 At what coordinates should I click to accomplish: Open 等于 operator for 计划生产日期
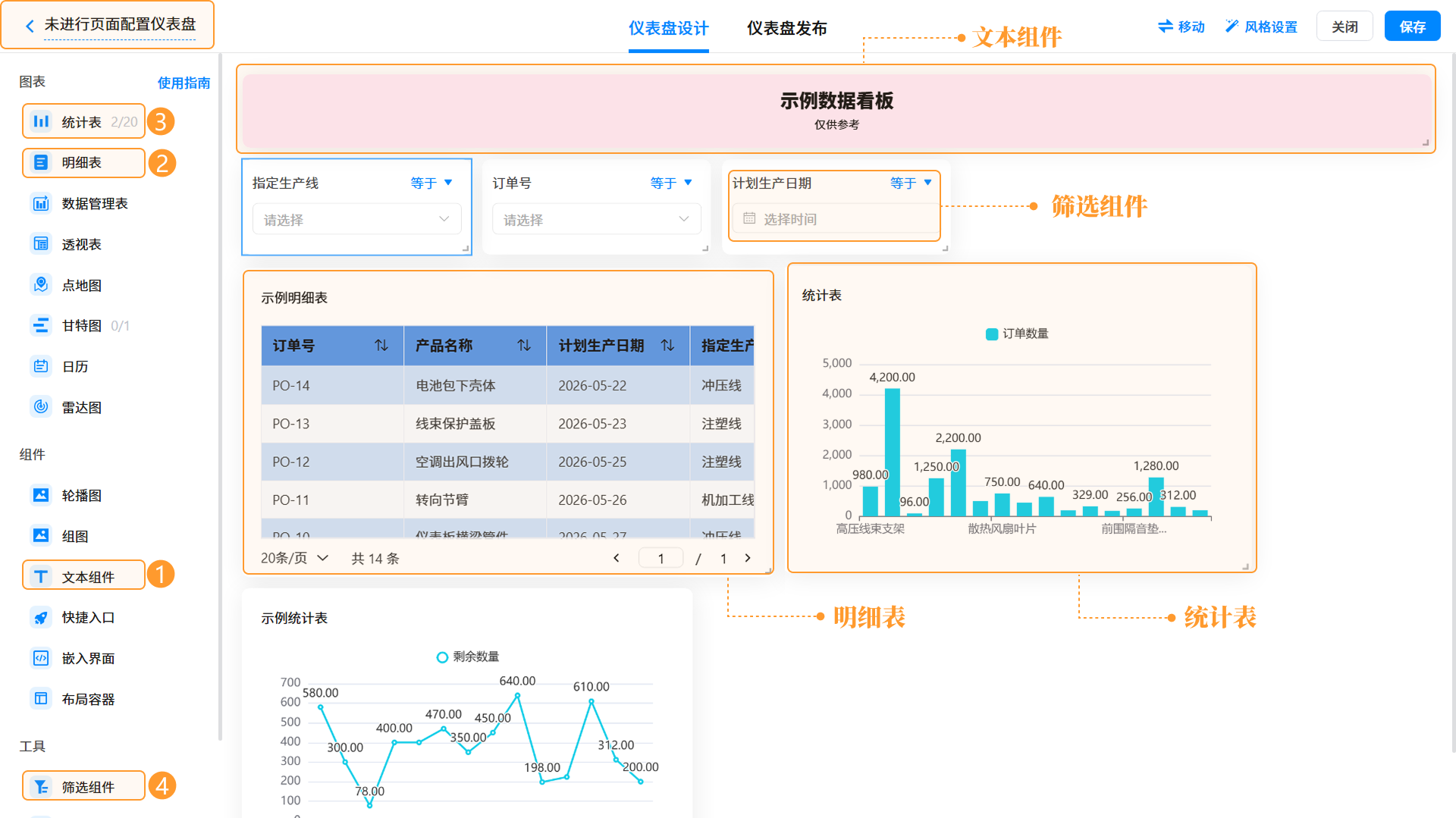[911, 183]
